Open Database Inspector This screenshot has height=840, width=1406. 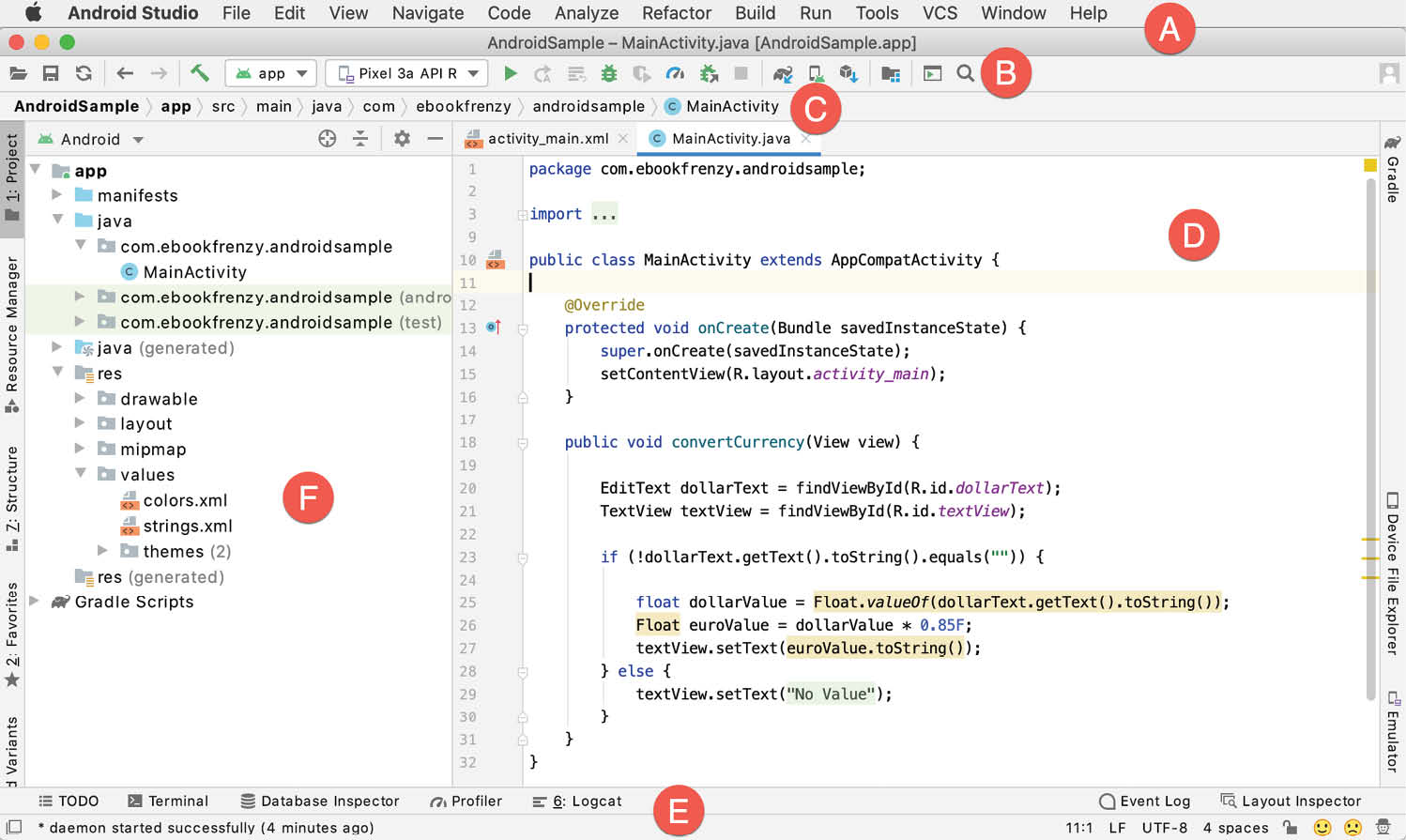pyautogui.click(x=319, y=801)
